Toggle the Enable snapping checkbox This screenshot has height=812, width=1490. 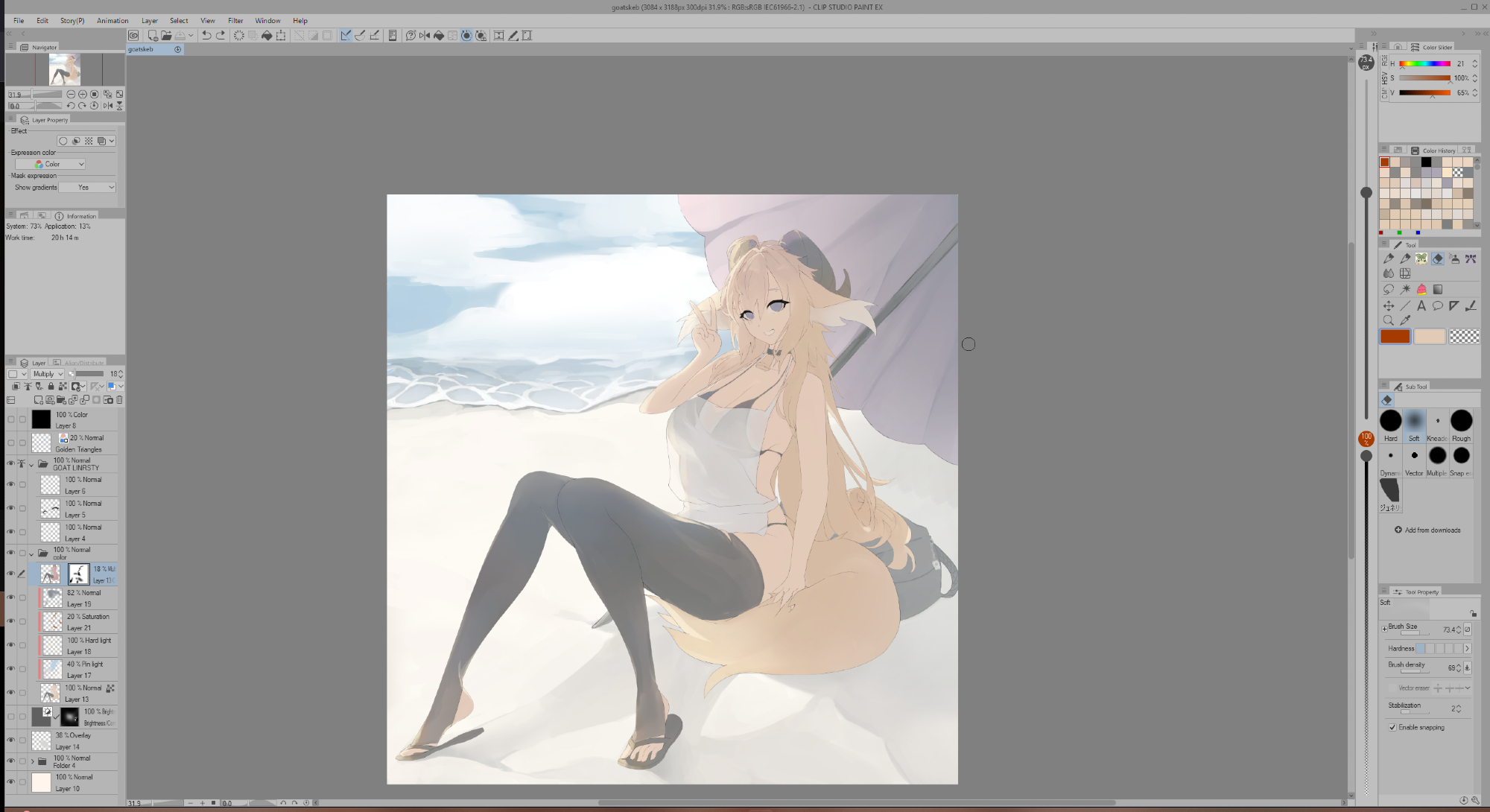[x=1392, y=727]
